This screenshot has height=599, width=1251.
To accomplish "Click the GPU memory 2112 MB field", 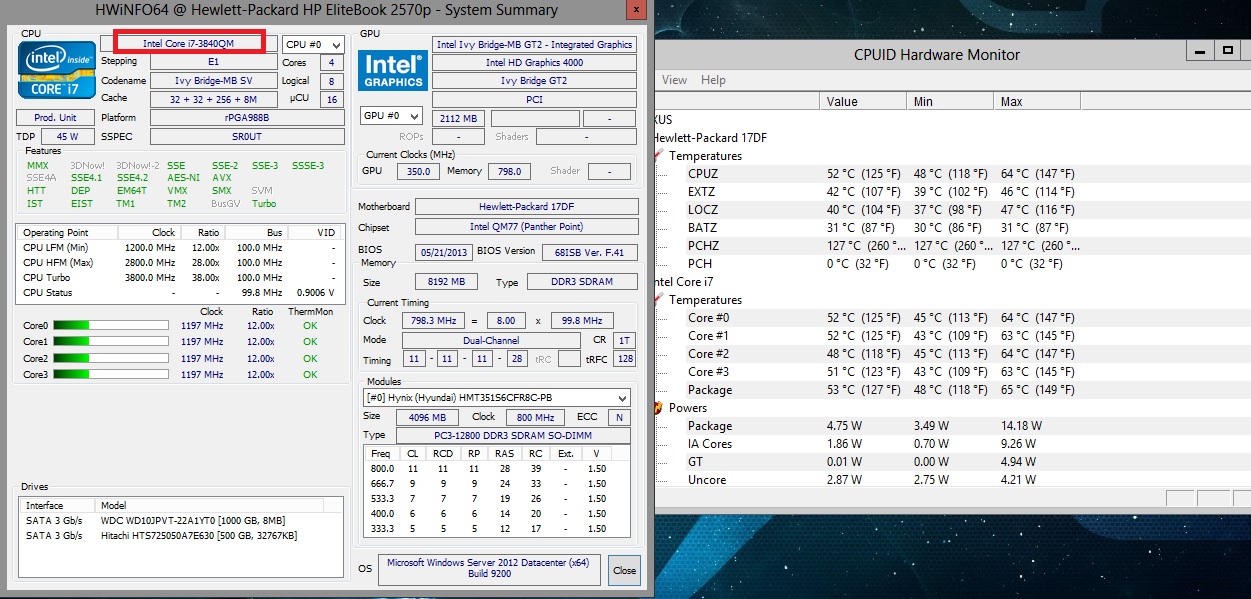I will [x=458, y=118].
